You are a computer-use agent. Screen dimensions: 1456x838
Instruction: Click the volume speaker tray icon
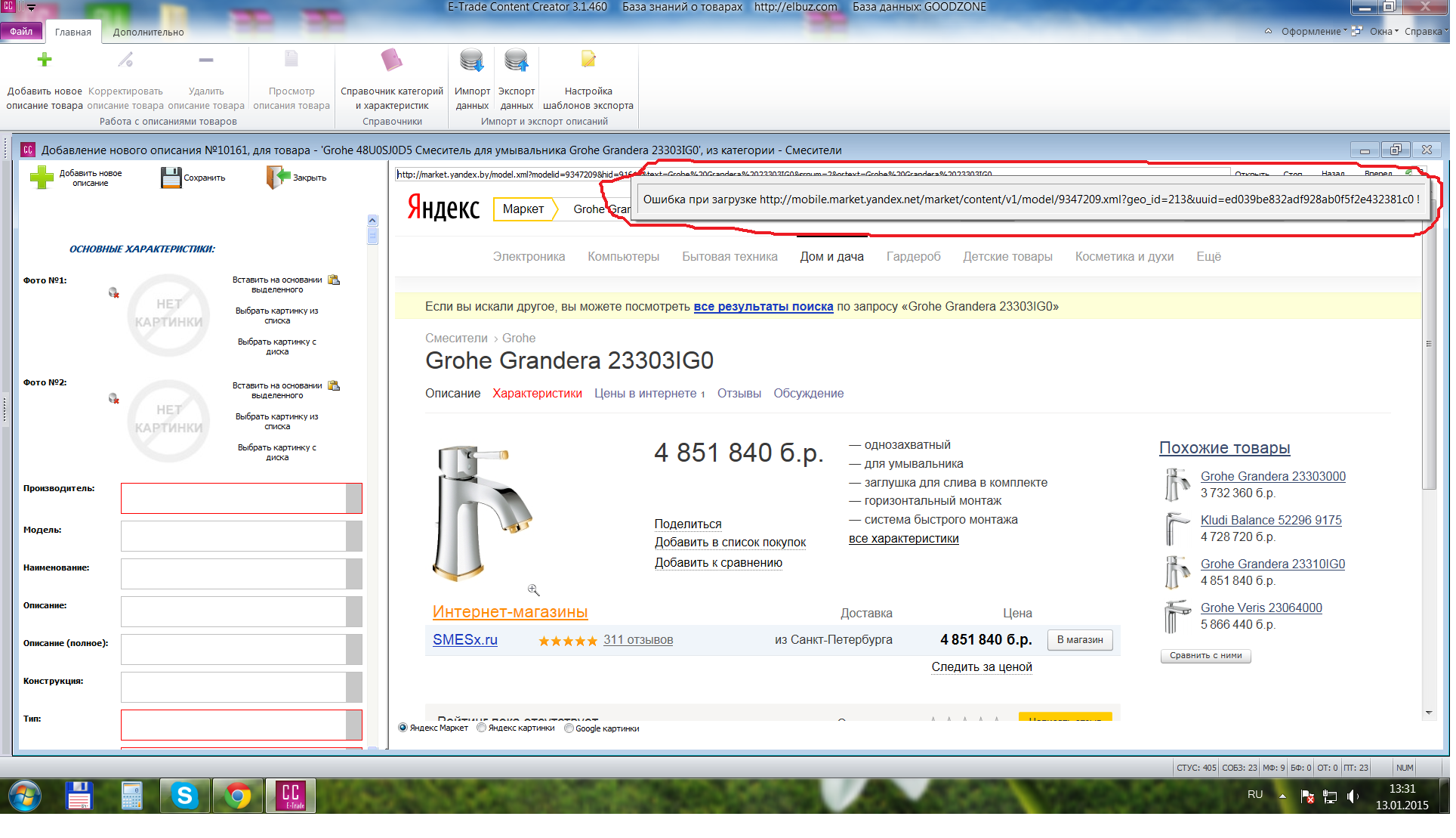pyautogui.click(x=1352, y=796)
